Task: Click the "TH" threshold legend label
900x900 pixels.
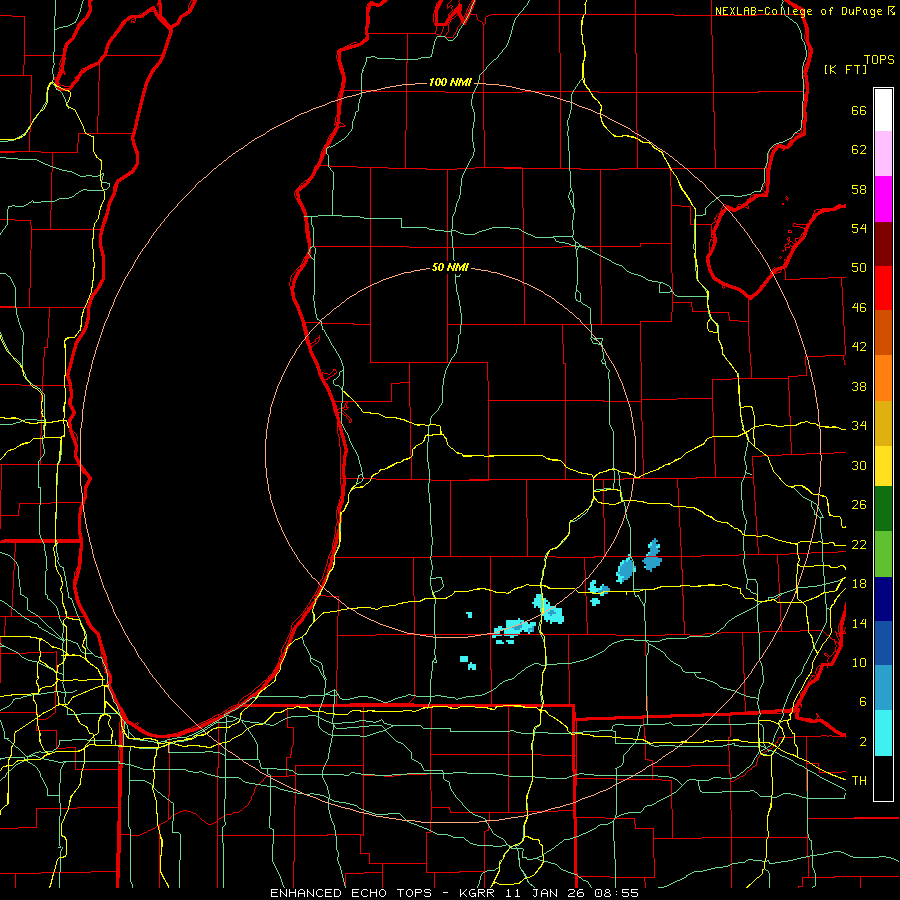Action: pyautogui.click(x=859, y=781)
